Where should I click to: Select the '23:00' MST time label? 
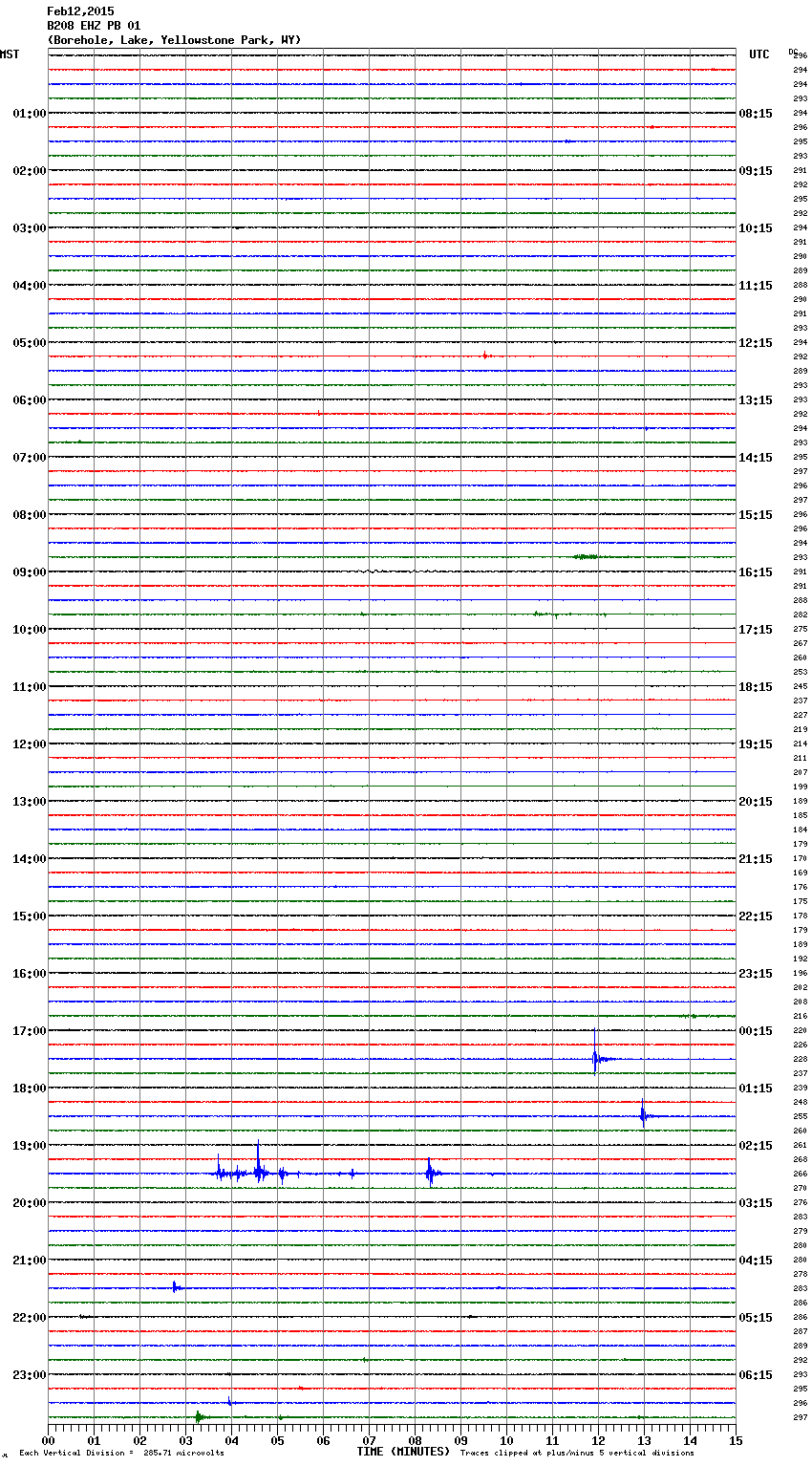tap(30, 1375)
